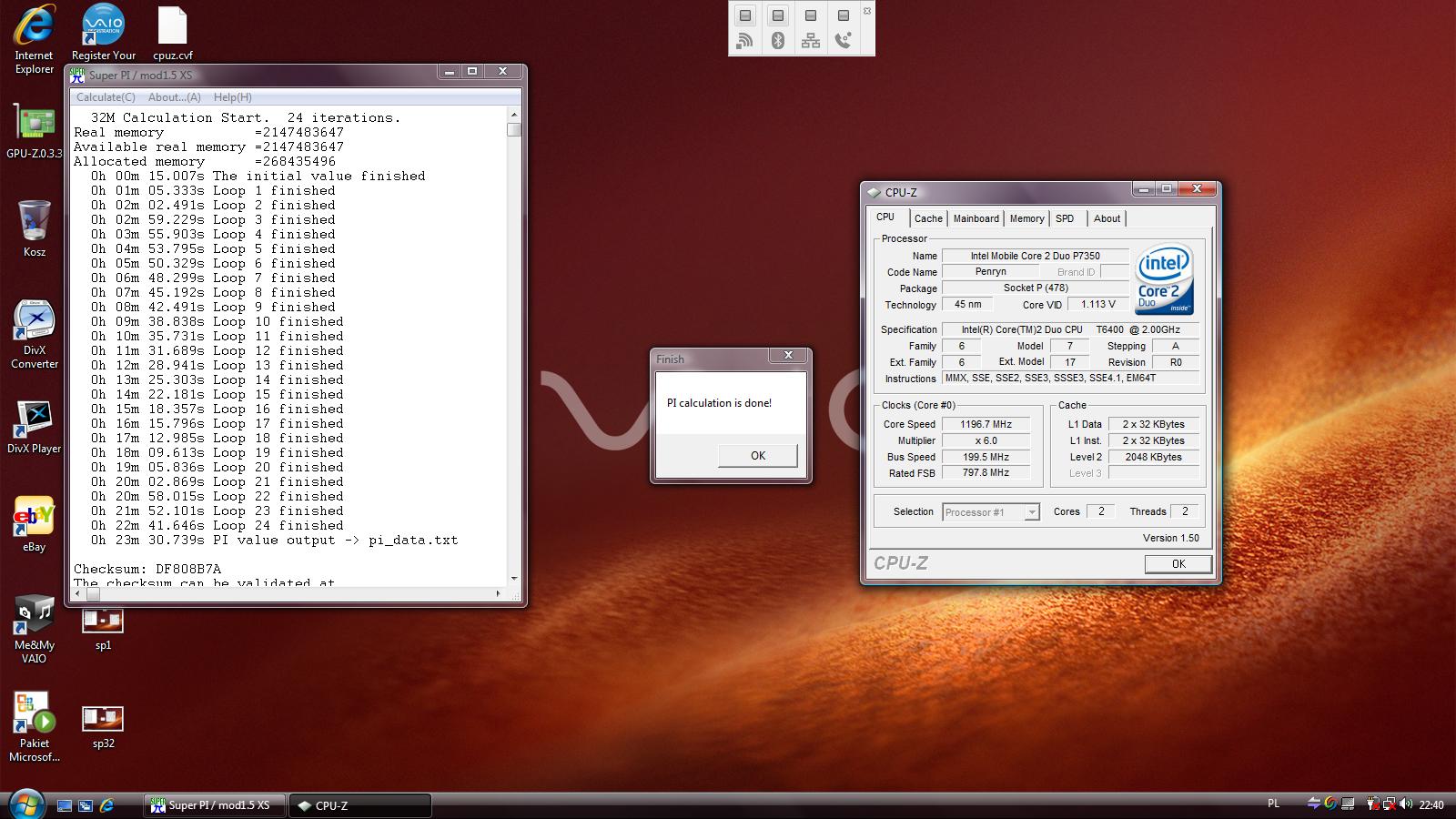Screen dimensions: 1456x819
Task: Click the OK button in CPU-Z
Action: [x=1178, y=564]
